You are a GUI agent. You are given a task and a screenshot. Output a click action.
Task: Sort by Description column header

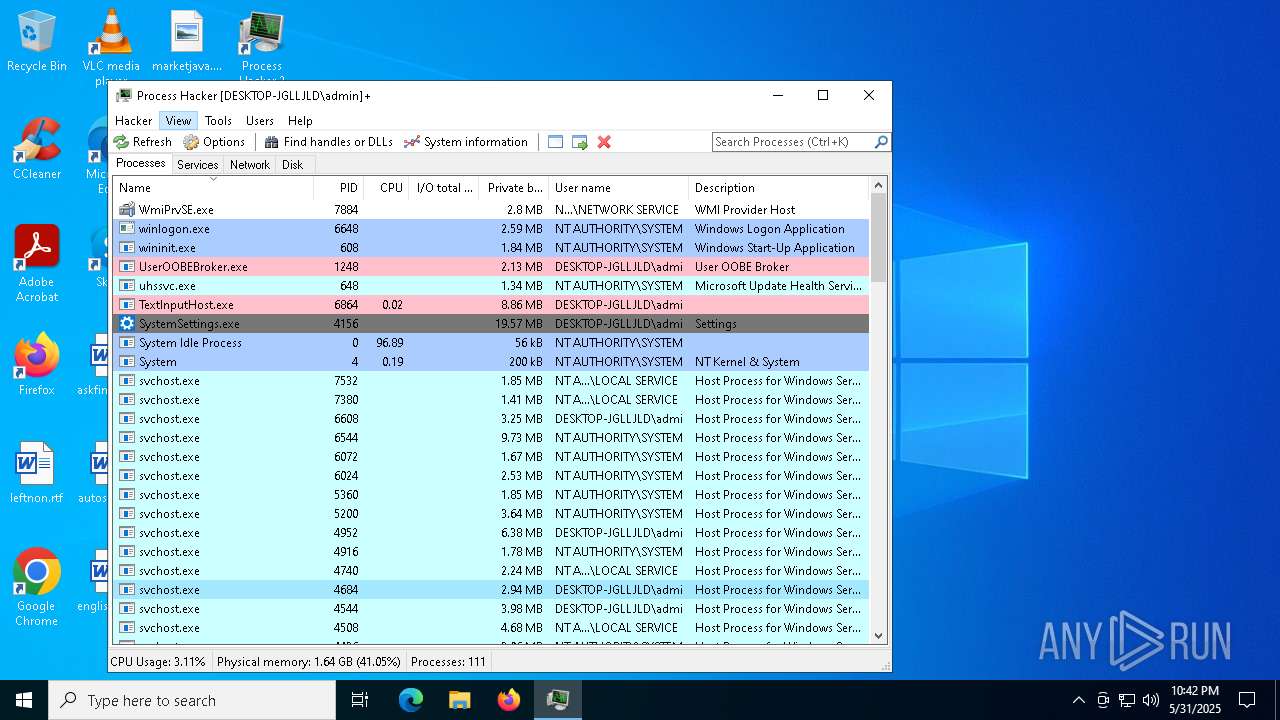(x=779, y=188)
